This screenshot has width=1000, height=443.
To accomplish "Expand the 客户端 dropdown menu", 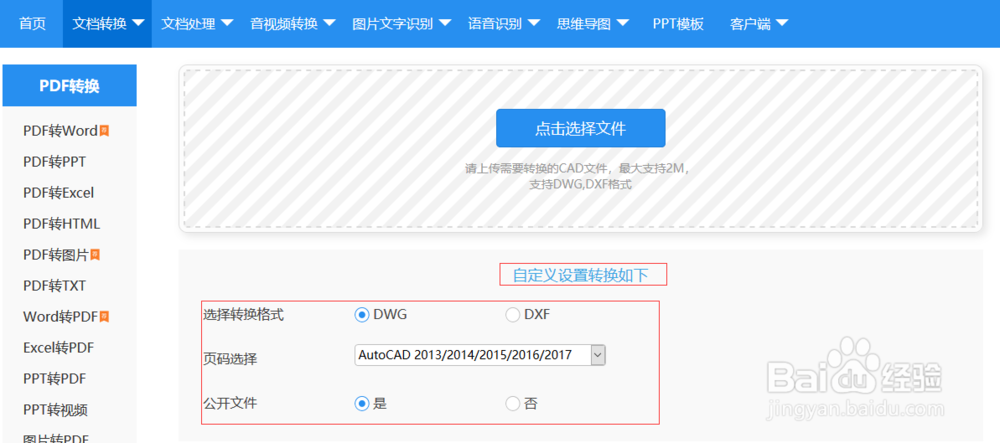I will (x=759, y=24).
